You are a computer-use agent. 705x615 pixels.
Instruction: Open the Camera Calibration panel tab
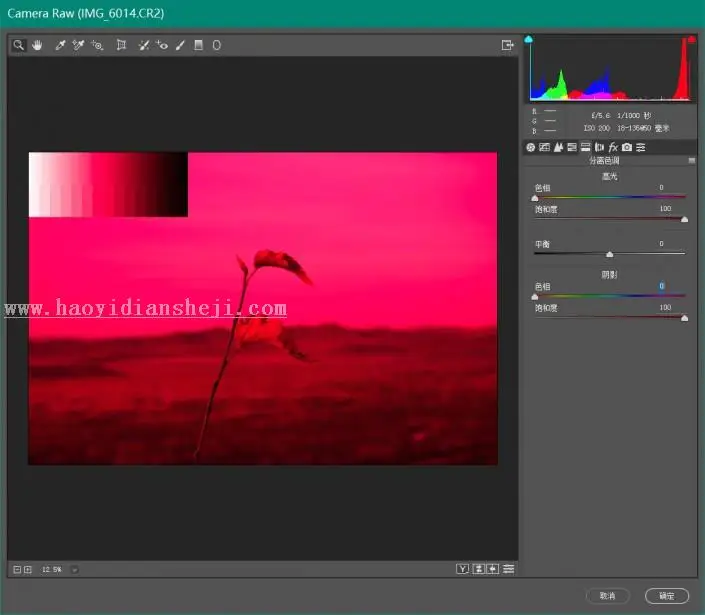pos(627,147)
